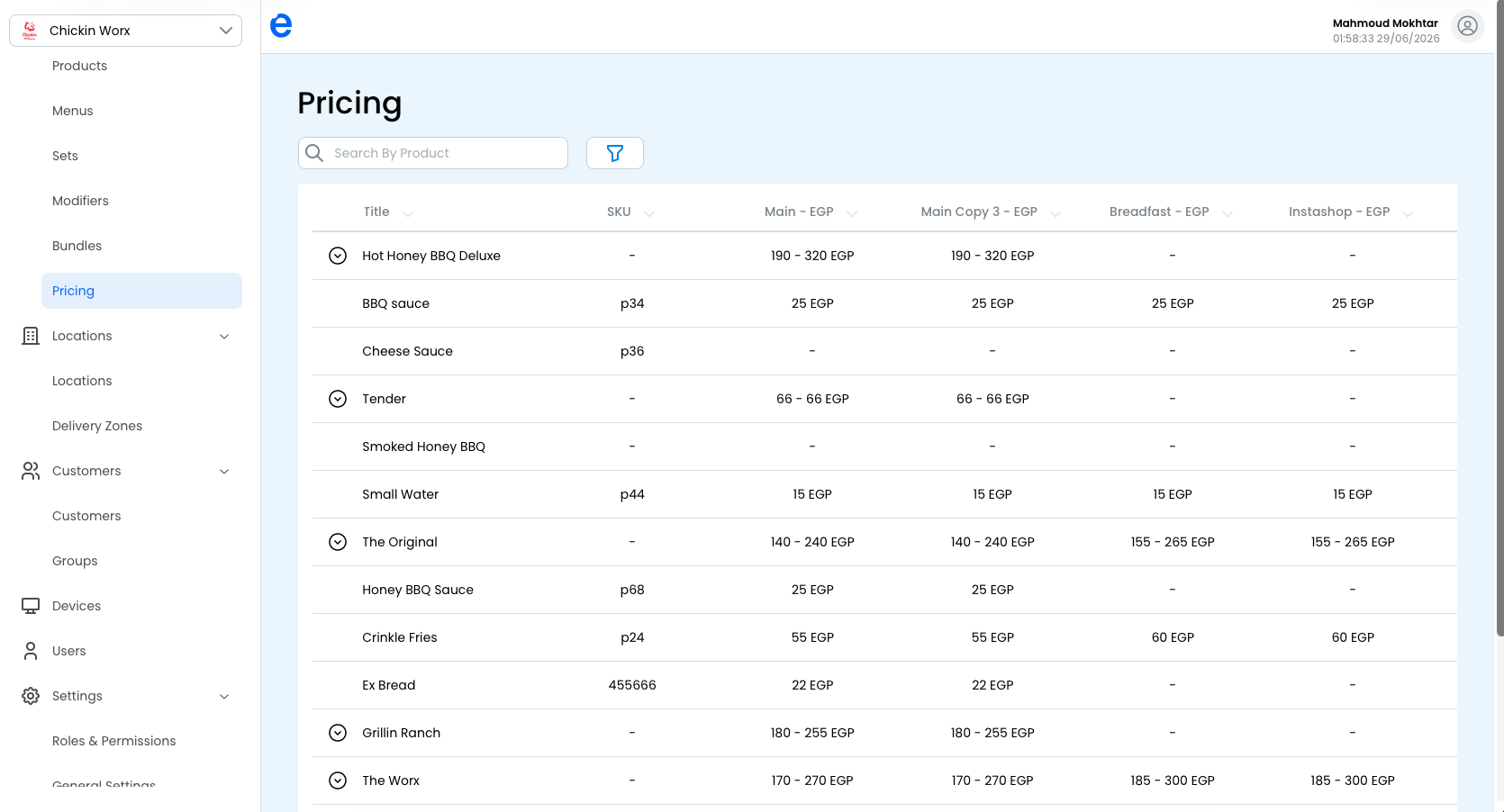Click the Chickin Worx brand logo
This screenshot has height=812, width=1504.
tap(29, 31)
